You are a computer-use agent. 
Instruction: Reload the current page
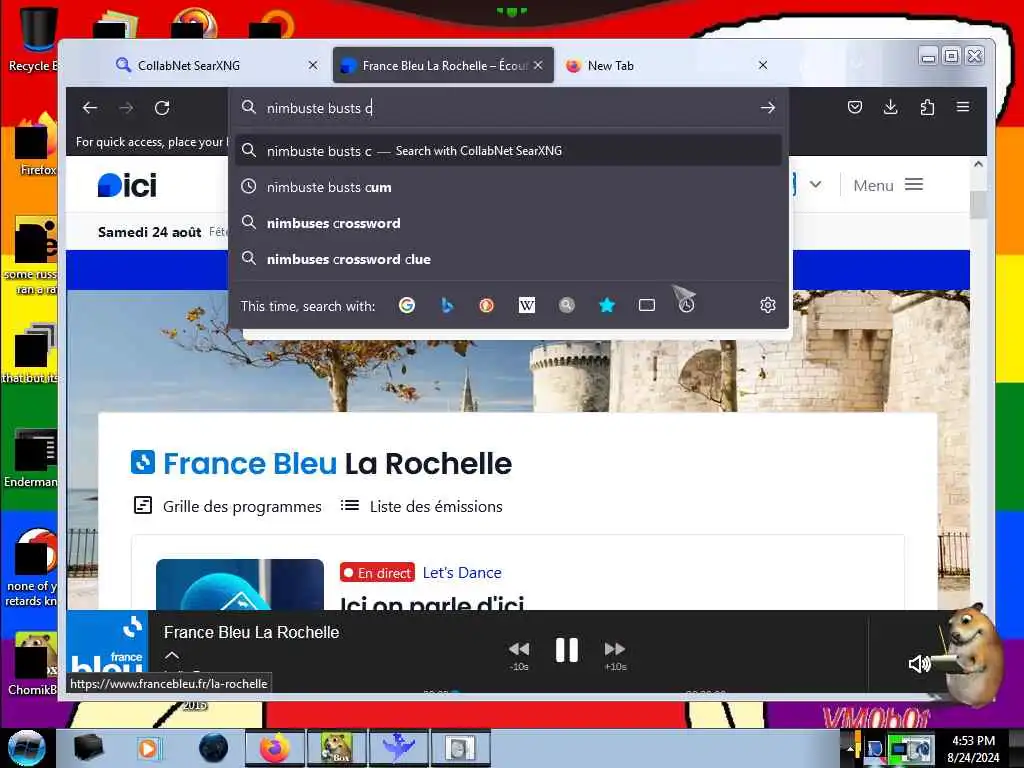point(162,108)
